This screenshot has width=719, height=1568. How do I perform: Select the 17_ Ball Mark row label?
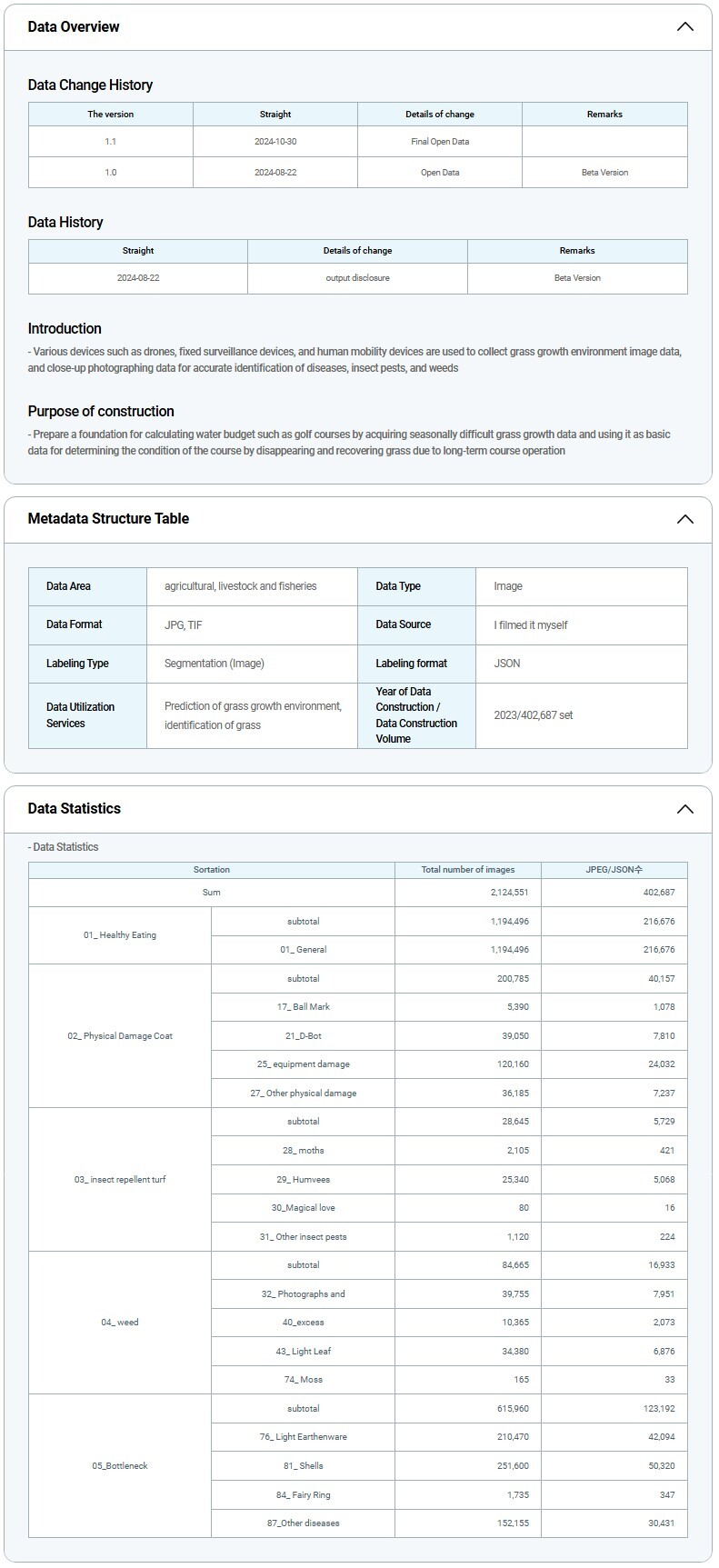point(303,1007)
